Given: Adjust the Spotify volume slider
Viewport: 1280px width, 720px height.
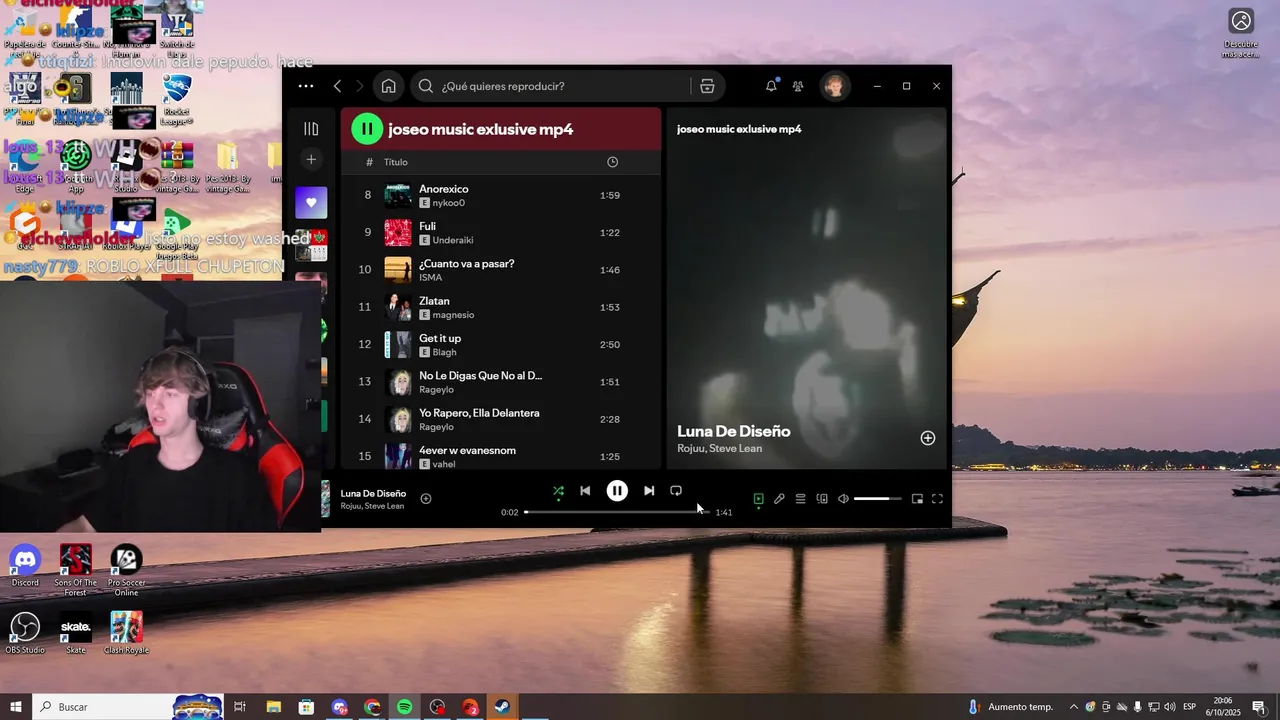Looking at the screenshot, I should (x=877, y=499).
